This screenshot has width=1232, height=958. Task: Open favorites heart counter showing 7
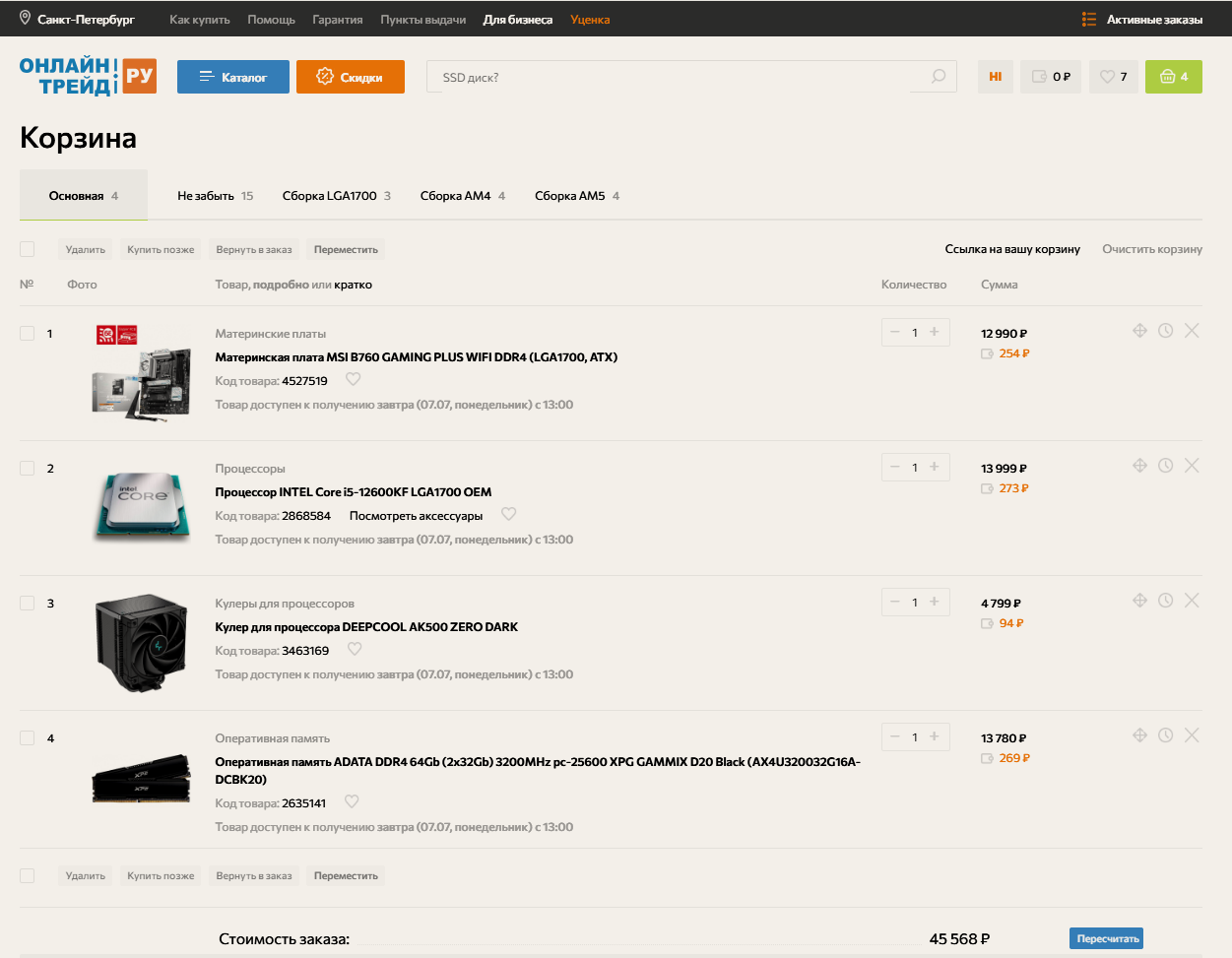(x=1114, y=77)
